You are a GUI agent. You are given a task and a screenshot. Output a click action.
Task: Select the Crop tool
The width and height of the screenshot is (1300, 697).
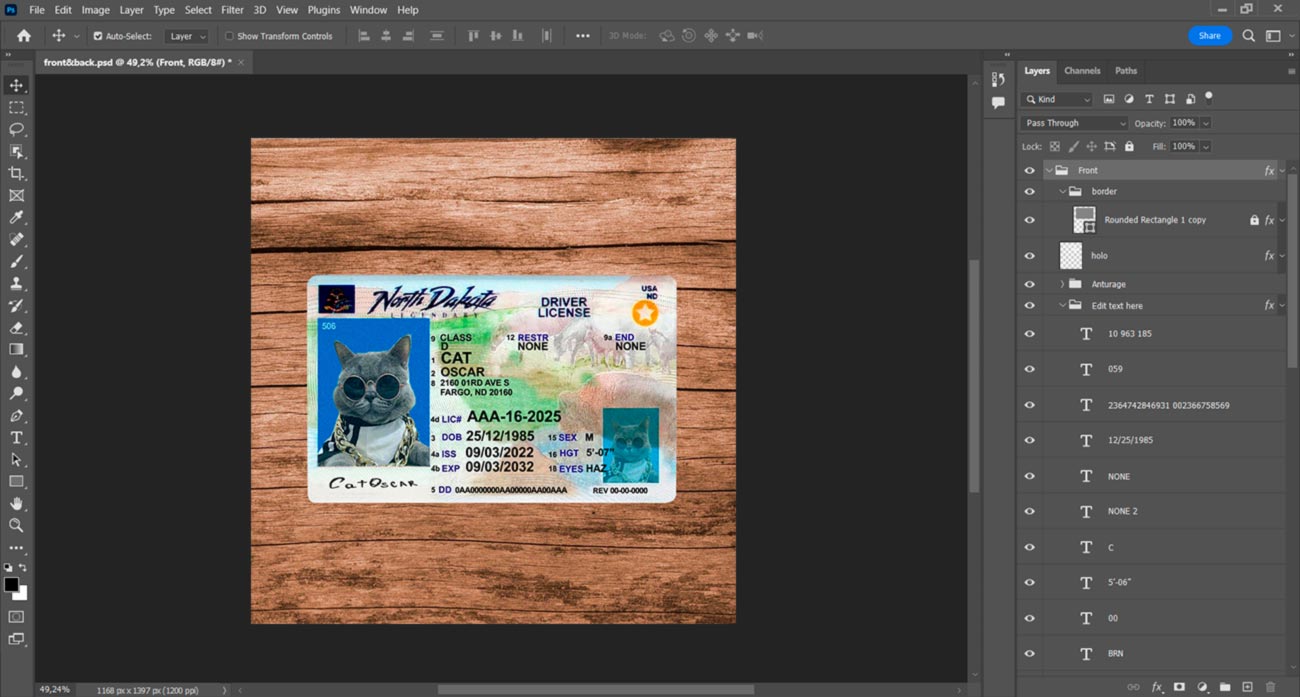pyautogui.click(x=16, y=174)
